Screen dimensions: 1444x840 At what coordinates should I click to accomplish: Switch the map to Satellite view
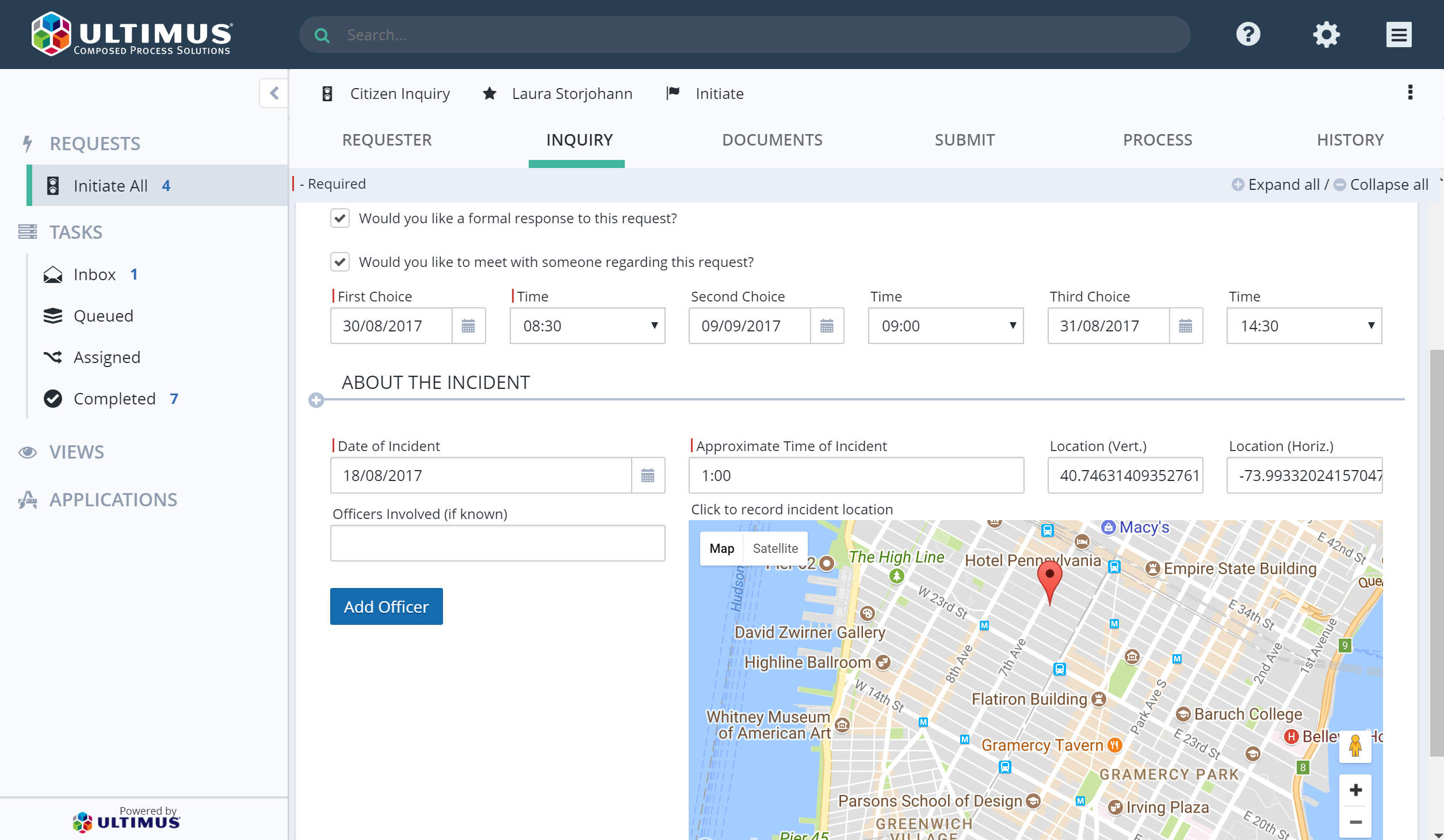pos(776,548)
